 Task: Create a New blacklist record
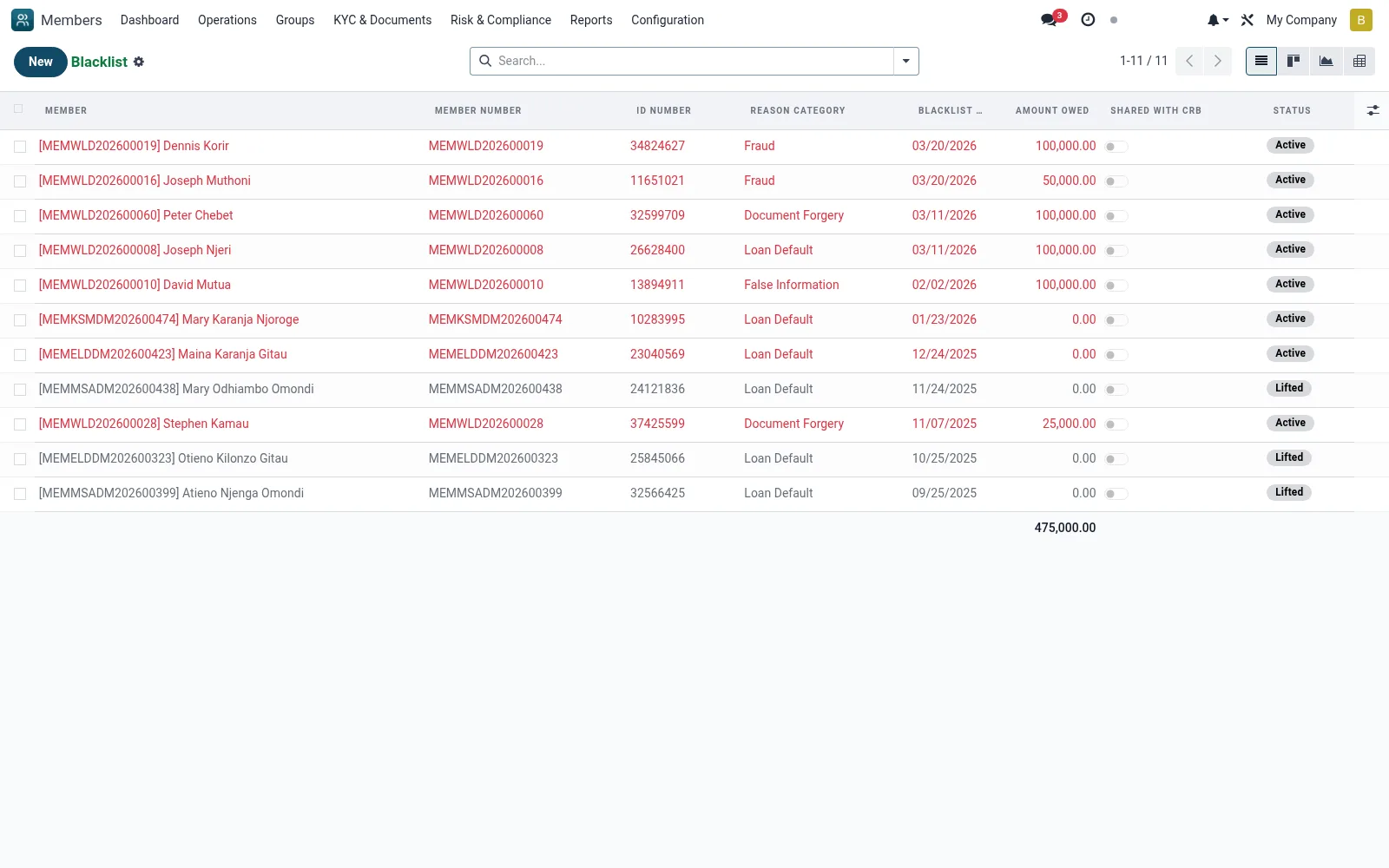(x=41, y=62)
